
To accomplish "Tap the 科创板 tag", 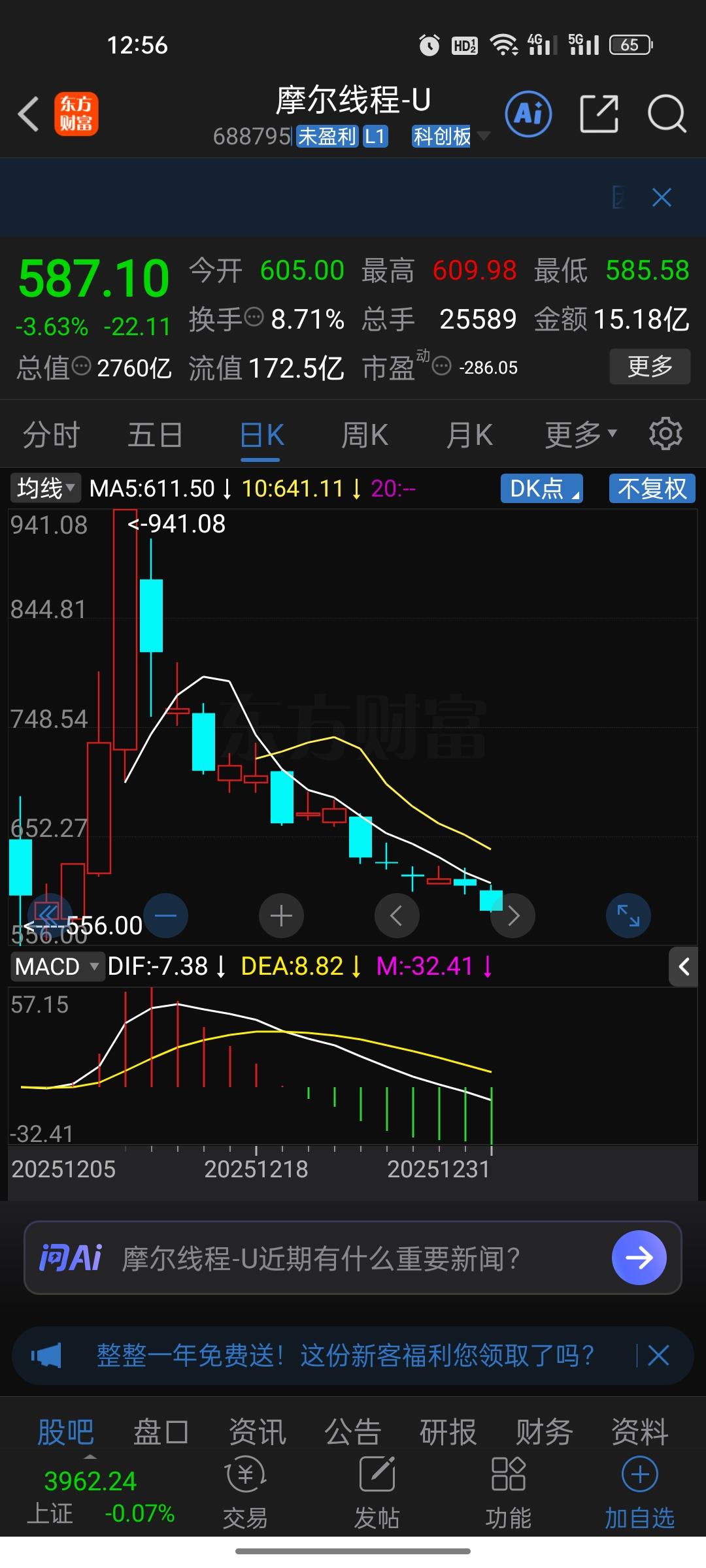I will pyautogui.click(x=442, y=137).
